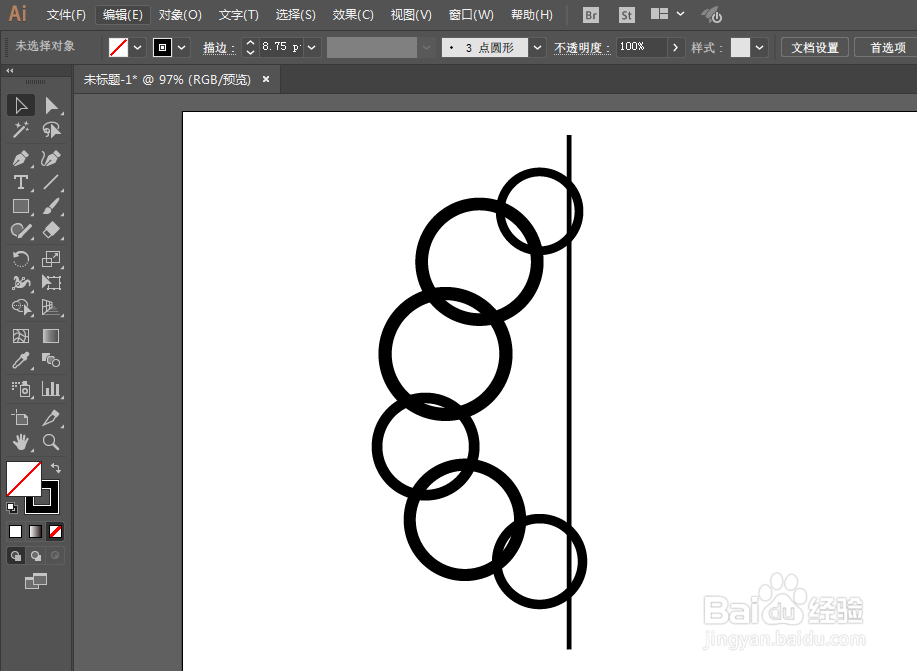Increase stroke weight with the stepper arrow

click(x=249, y=42)
